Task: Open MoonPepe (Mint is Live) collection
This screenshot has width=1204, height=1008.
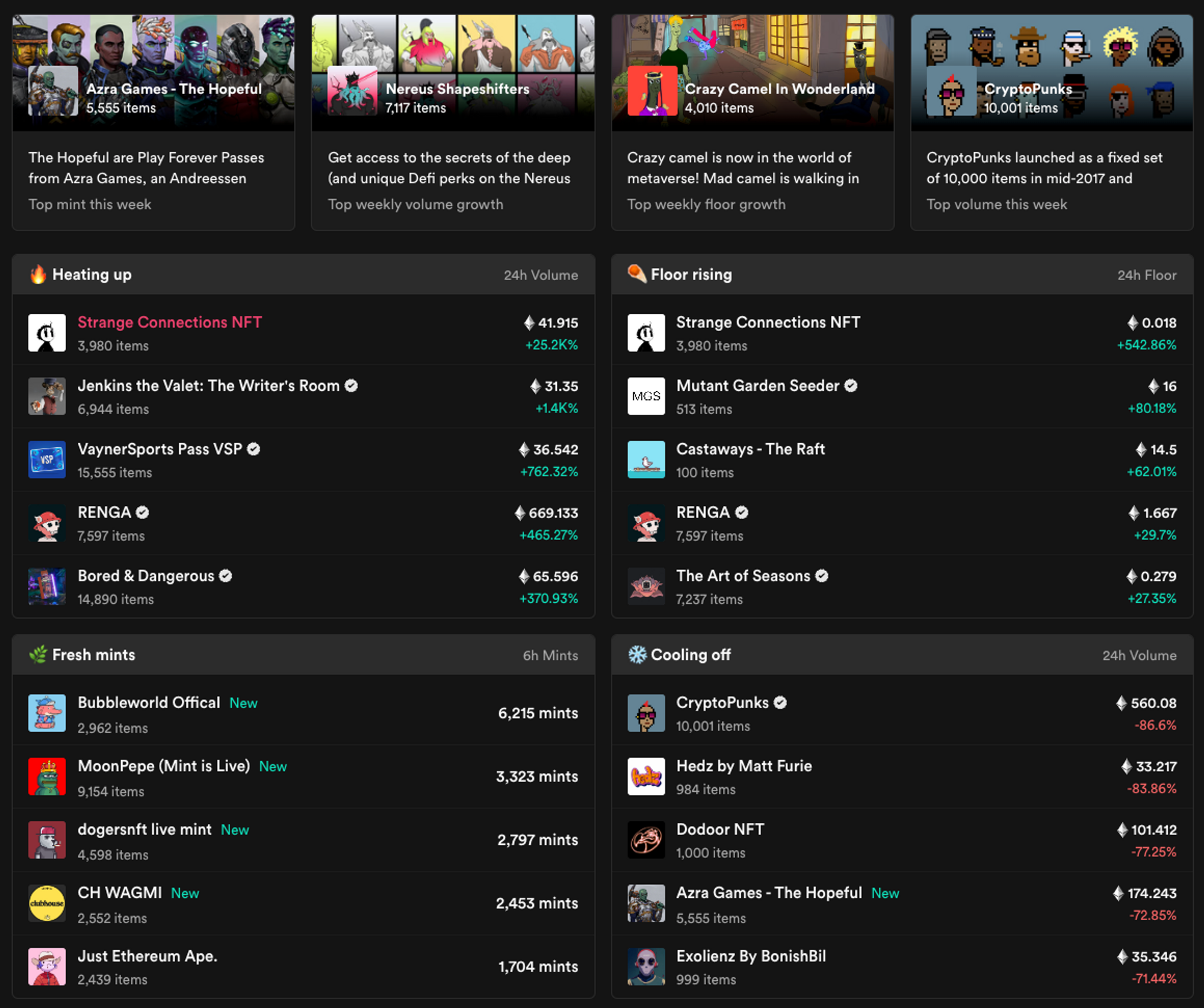Action: (x=164, y=766)
